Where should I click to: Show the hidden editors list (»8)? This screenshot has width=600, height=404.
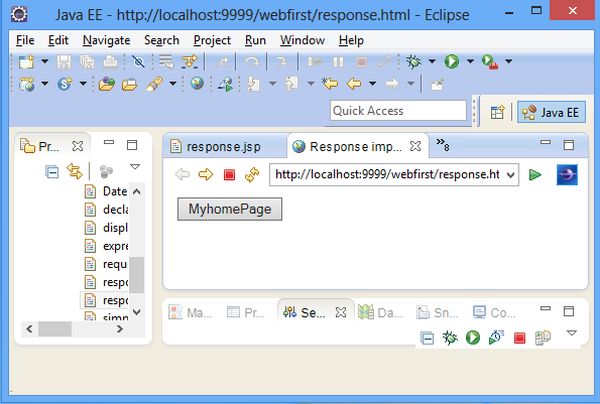click(x=443, y=144)
